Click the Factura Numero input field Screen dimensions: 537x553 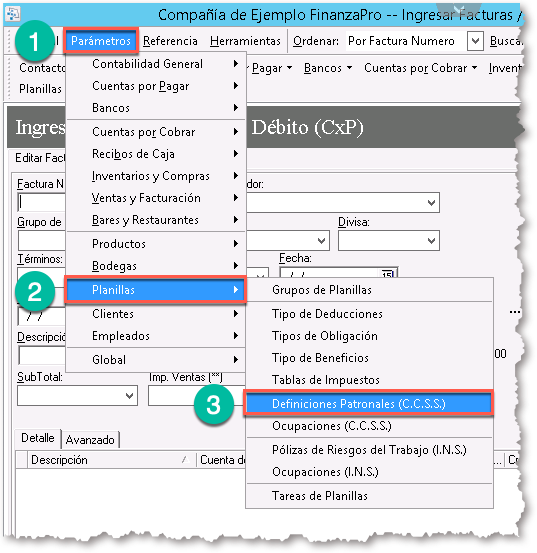42,202
